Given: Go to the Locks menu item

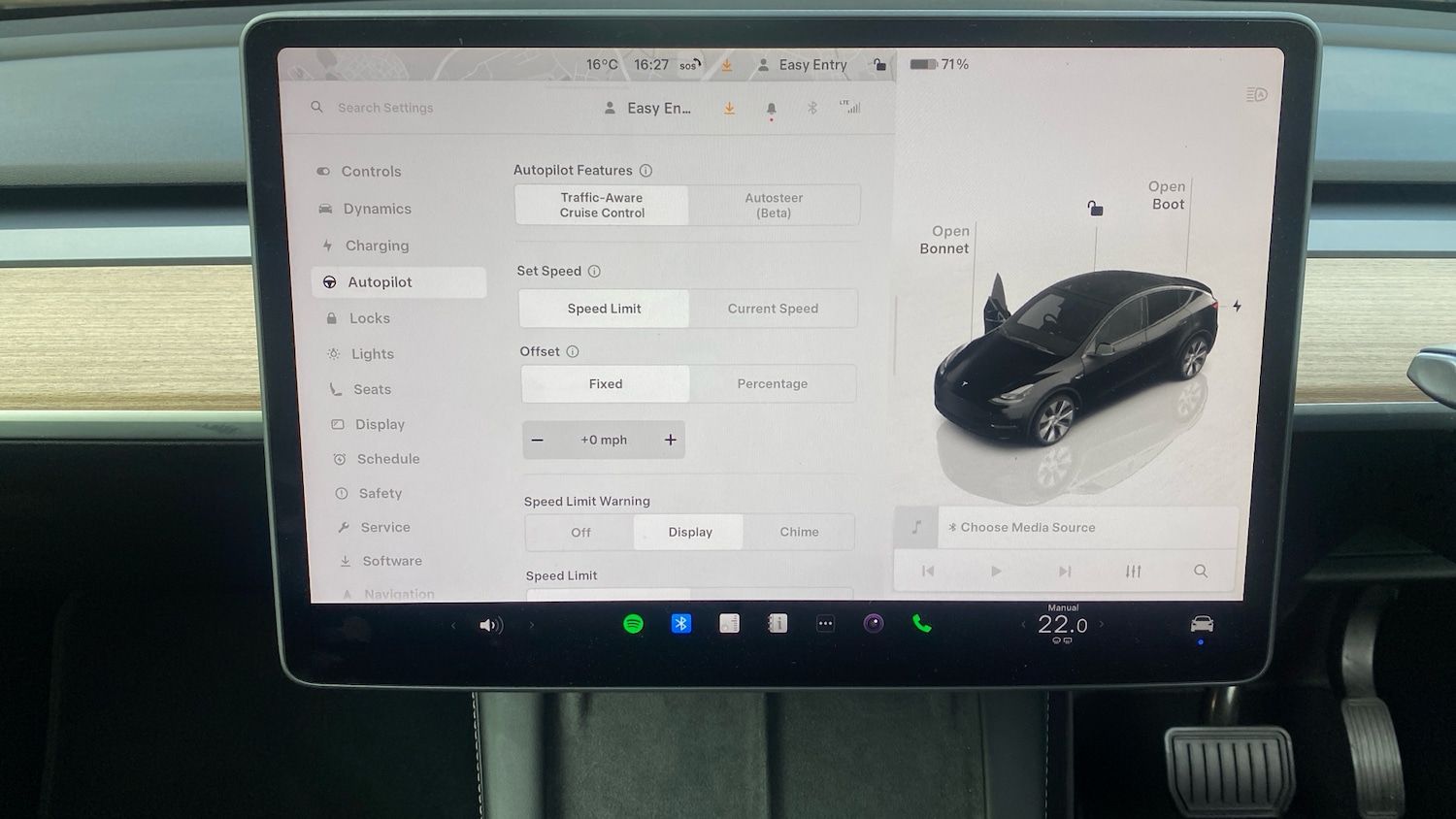Looking at the screenshot, I should tap(369, 318).
